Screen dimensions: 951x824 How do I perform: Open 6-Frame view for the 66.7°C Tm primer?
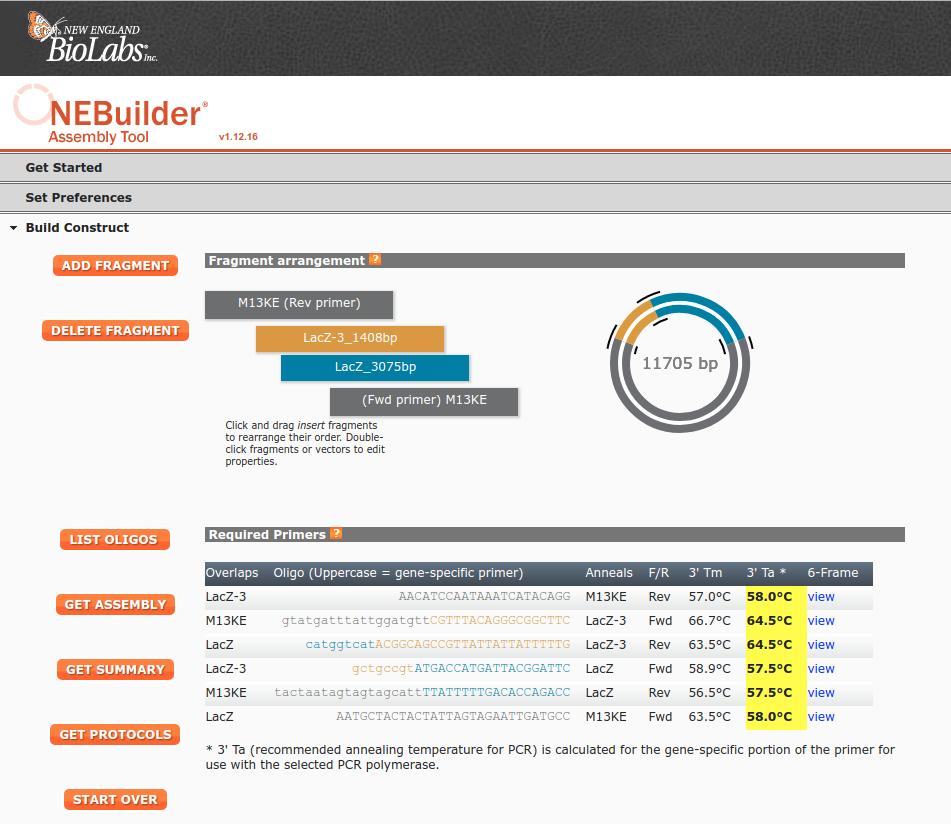click(x=821, y=620)
